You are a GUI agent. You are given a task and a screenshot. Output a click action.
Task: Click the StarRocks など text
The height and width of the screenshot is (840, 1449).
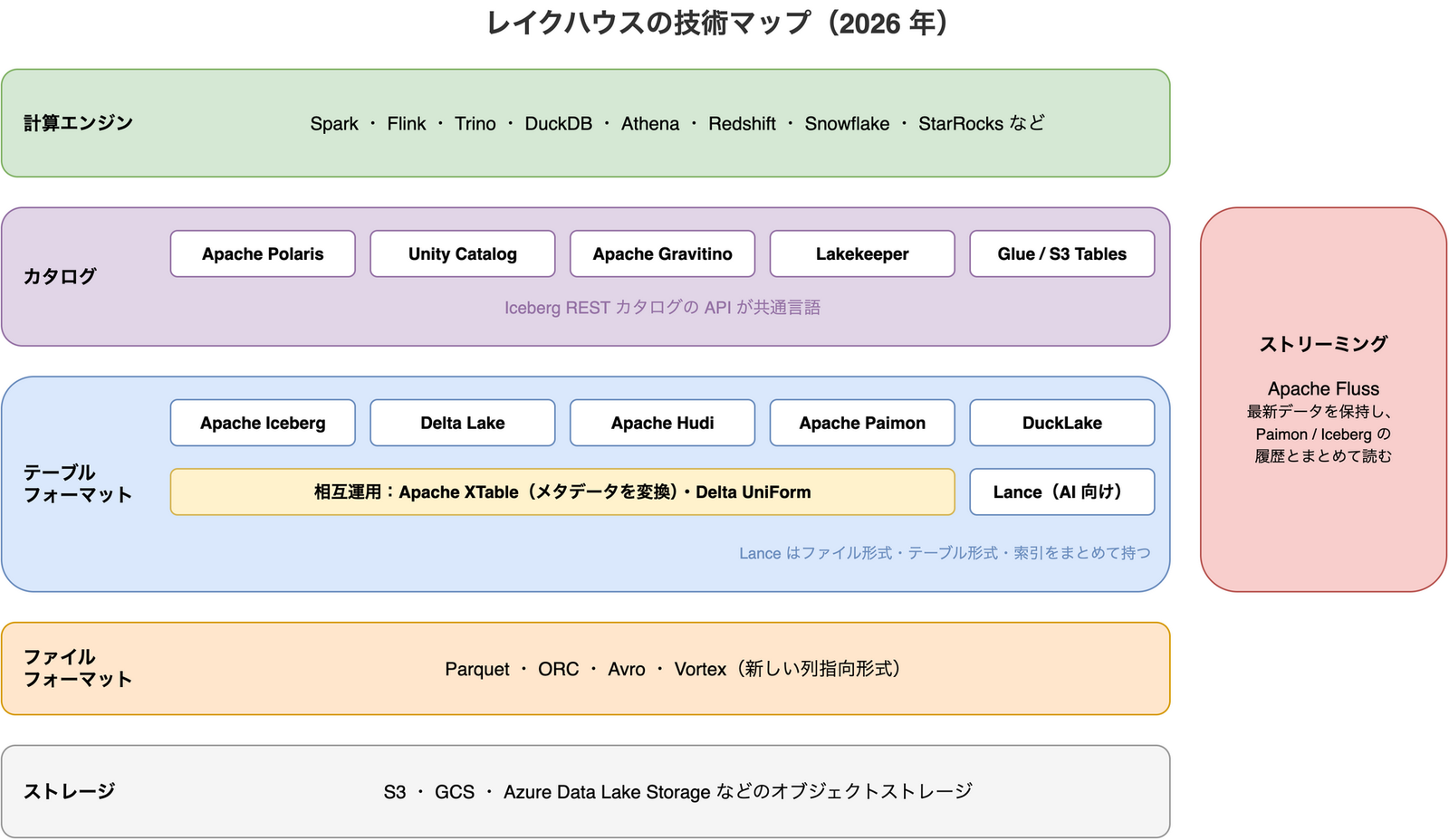pyautogui.click(x=982, y=123)
